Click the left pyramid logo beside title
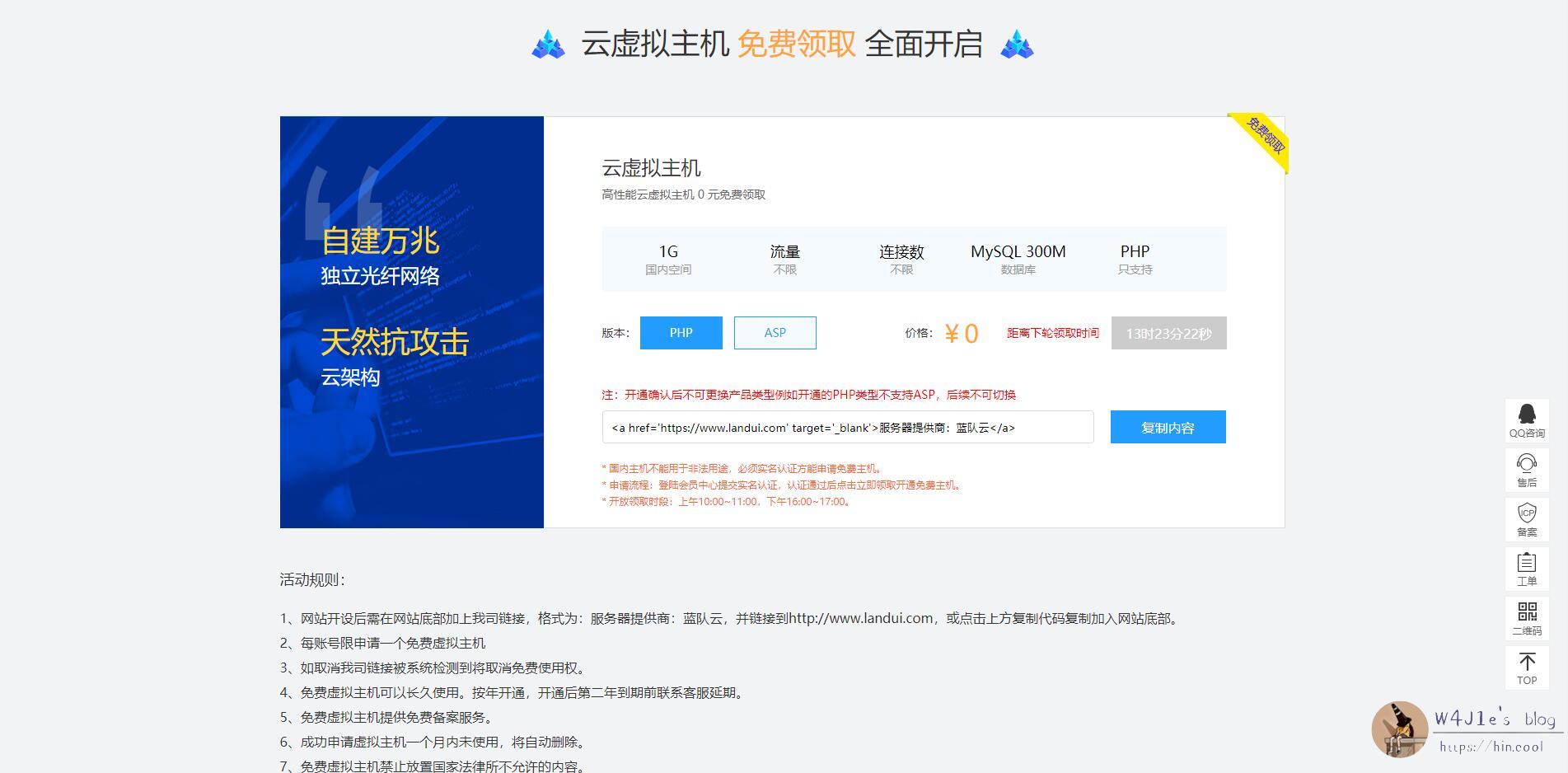Screen dimensions: 1568x773 [x=548, y=45]
